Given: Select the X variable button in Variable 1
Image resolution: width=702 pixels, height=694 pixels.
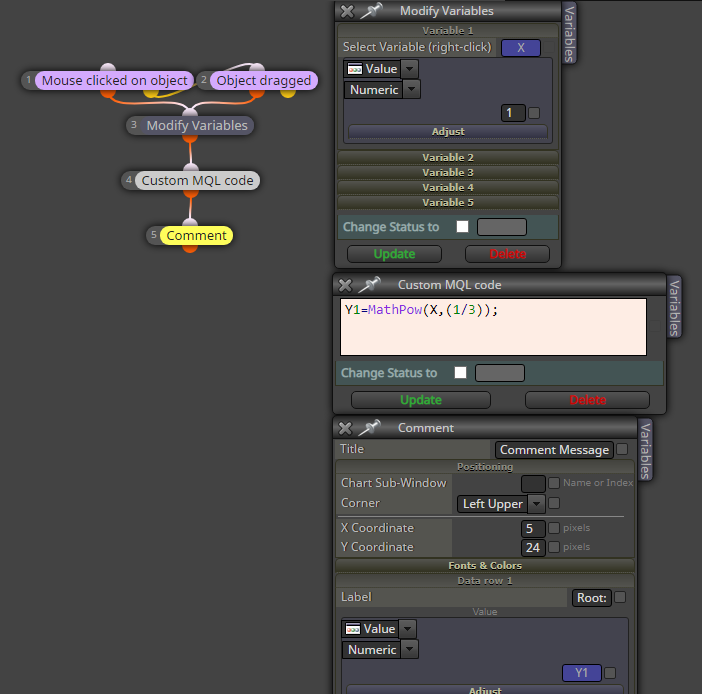Looking at the screenshot, I should (x=521, y=48).
